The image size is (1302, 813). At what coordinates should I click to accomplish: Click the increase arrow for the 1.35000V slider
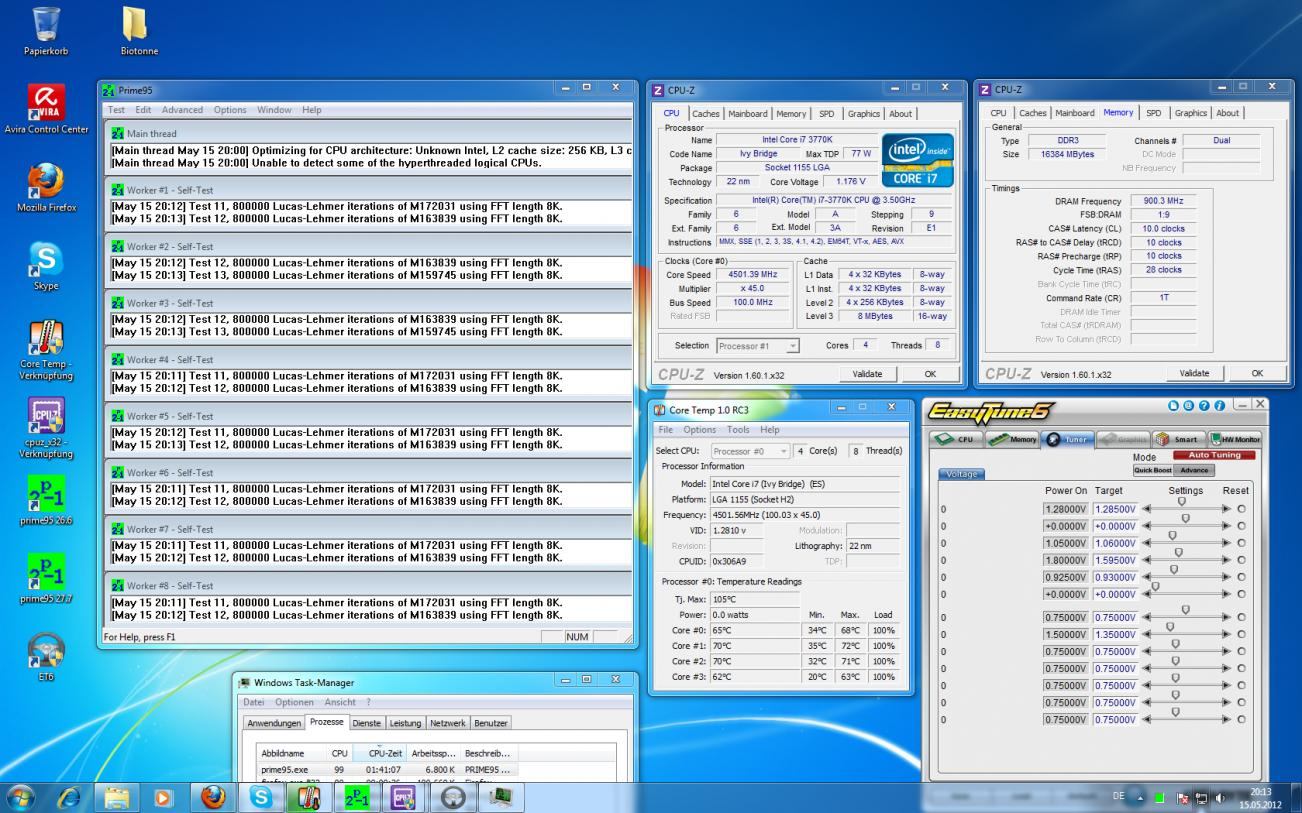tap(1226, 634)
